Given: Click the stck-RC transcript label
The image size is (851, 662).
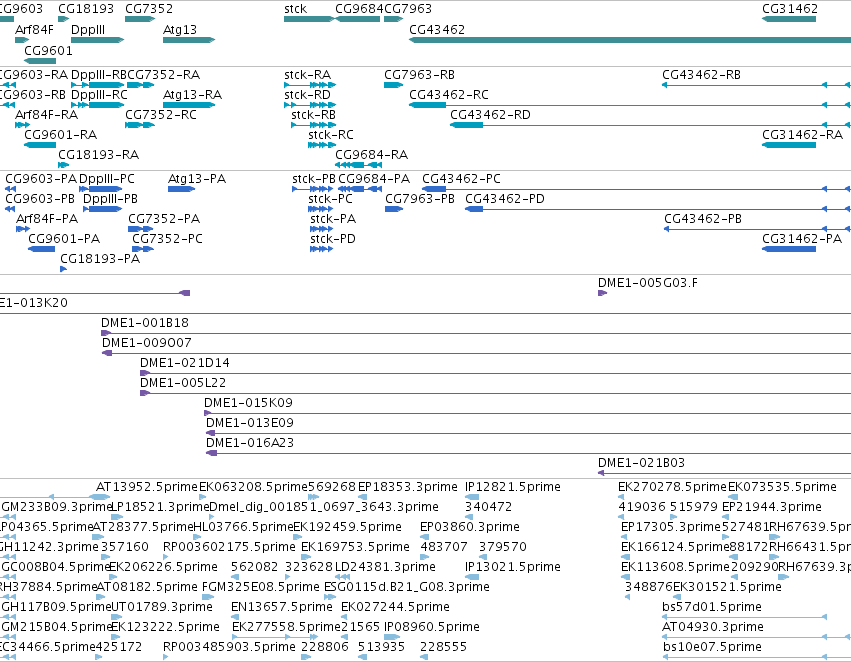Looking at the screenshot, I should pyautogui.click(x=331, y=135).
